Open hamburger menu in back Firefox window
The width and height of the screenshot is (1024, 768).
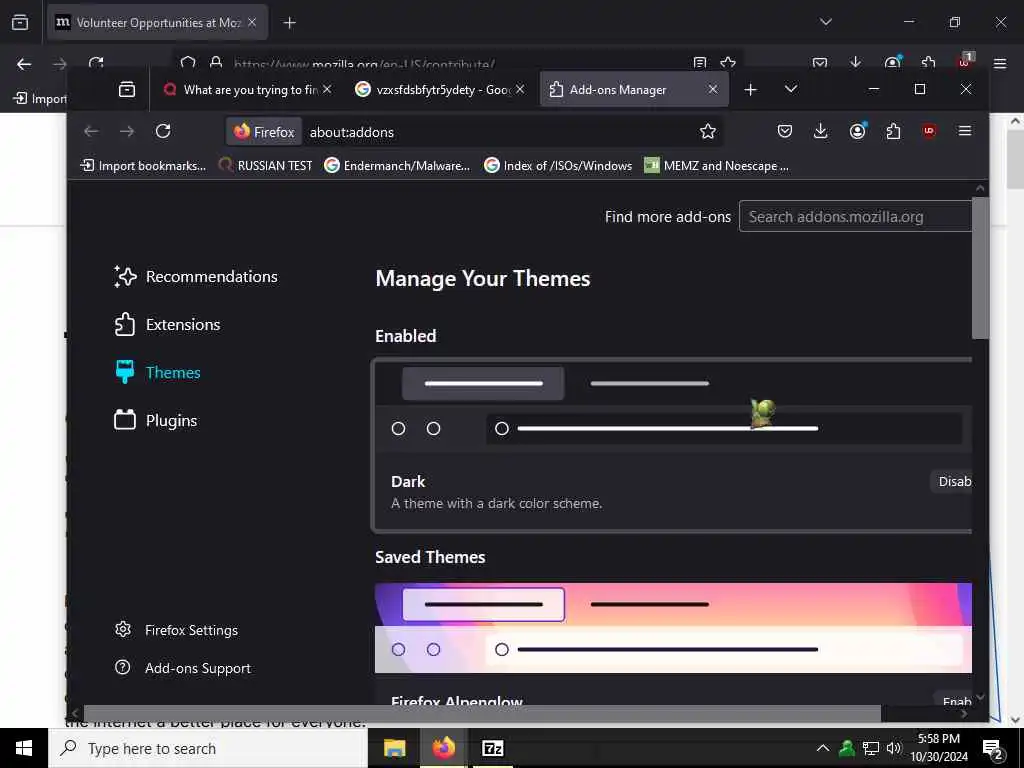tap(1000, 63)
